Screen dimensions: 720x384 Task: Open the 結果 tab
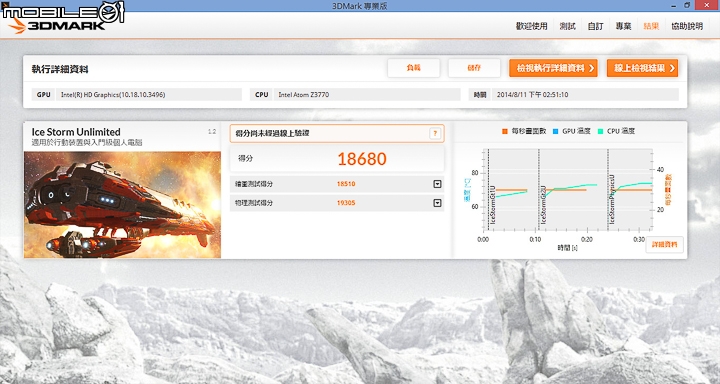click(651, 26)
